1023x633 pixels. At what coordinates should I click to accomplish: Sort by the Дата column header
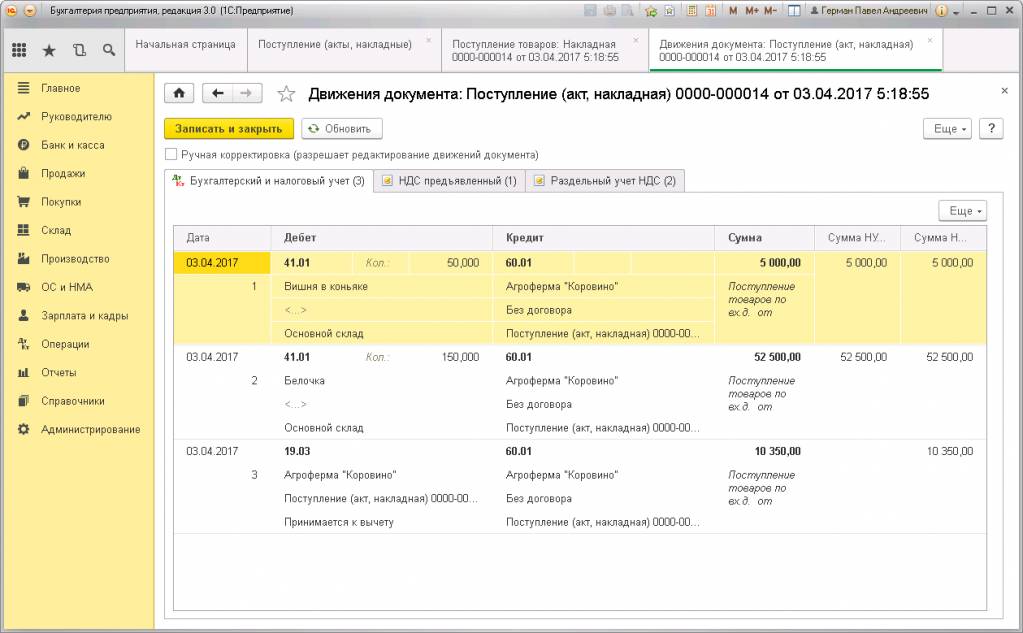(222, 238)
